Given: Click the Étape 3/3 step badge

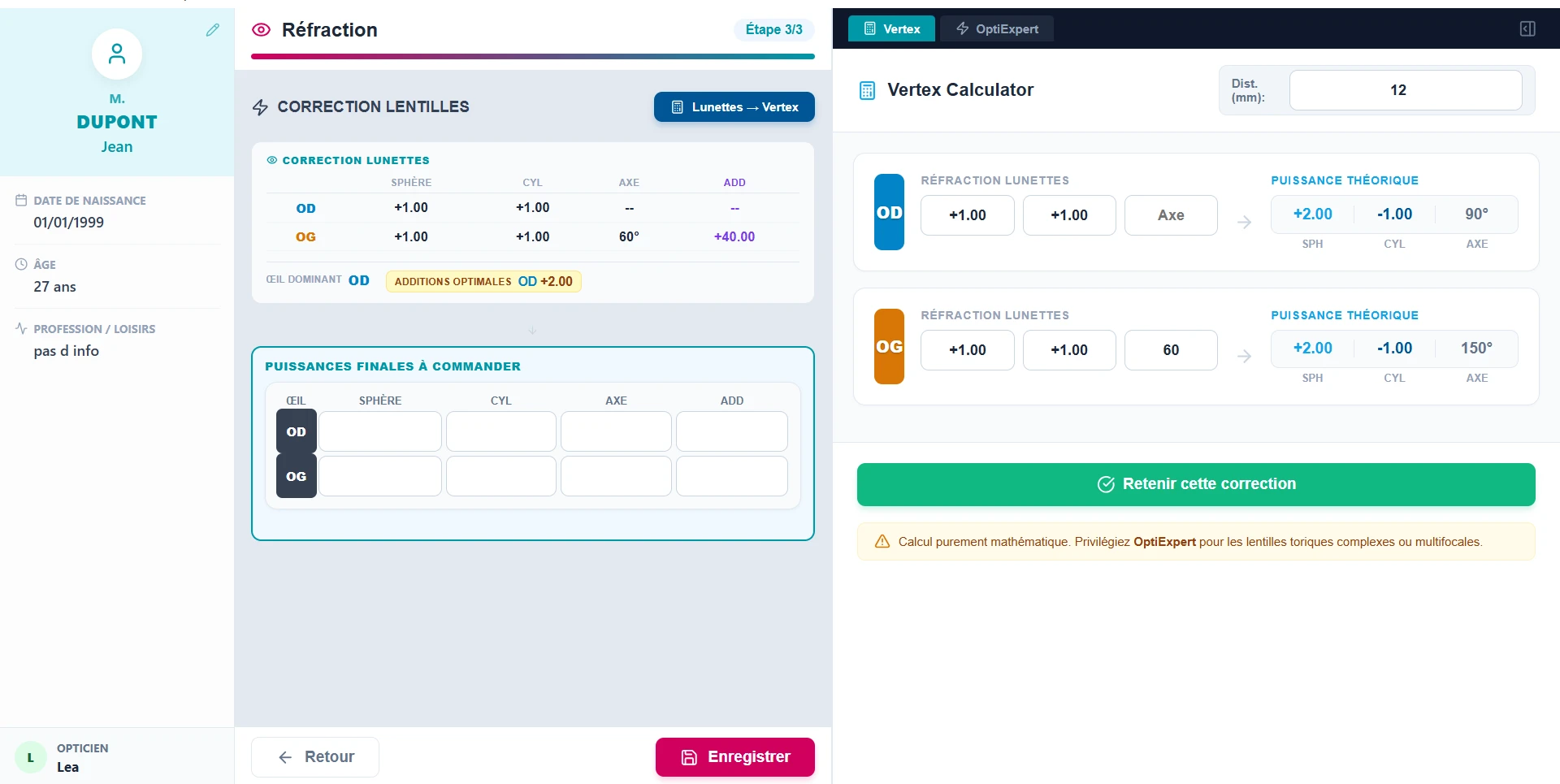Looking at the screenshot, I should click(773, 30).
